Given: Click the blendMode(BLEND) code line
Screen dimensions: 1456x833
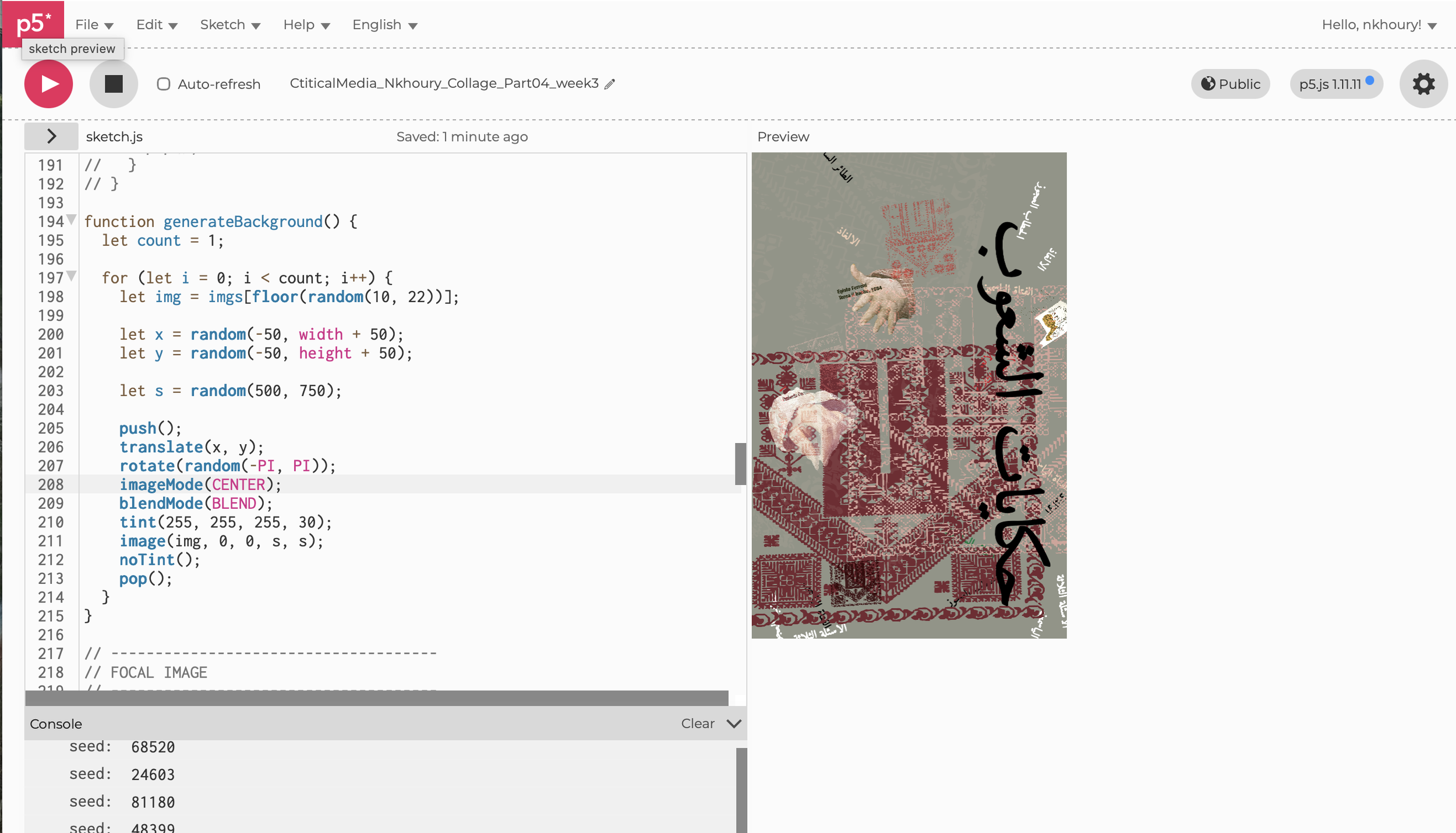Looking at the screenshot, I should click(x=196, y=504).
